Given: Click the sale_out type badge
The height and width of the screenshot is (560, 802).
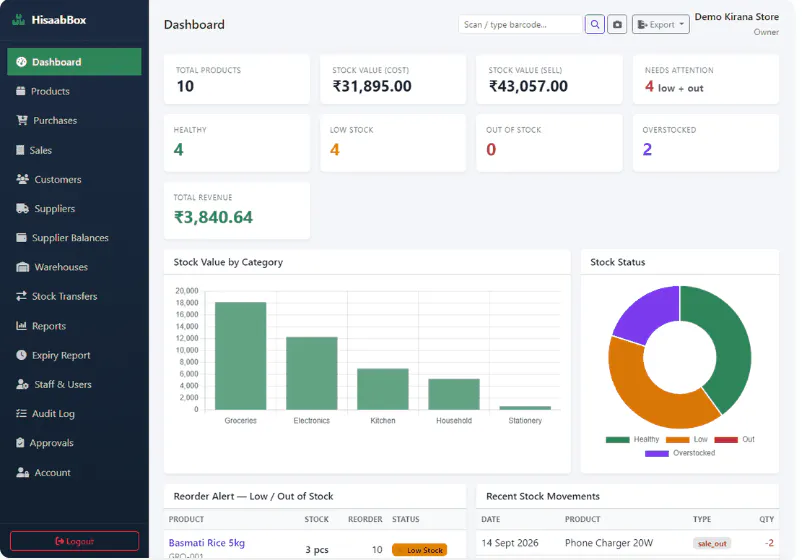Looking at the screenshot, I should 712,543.
